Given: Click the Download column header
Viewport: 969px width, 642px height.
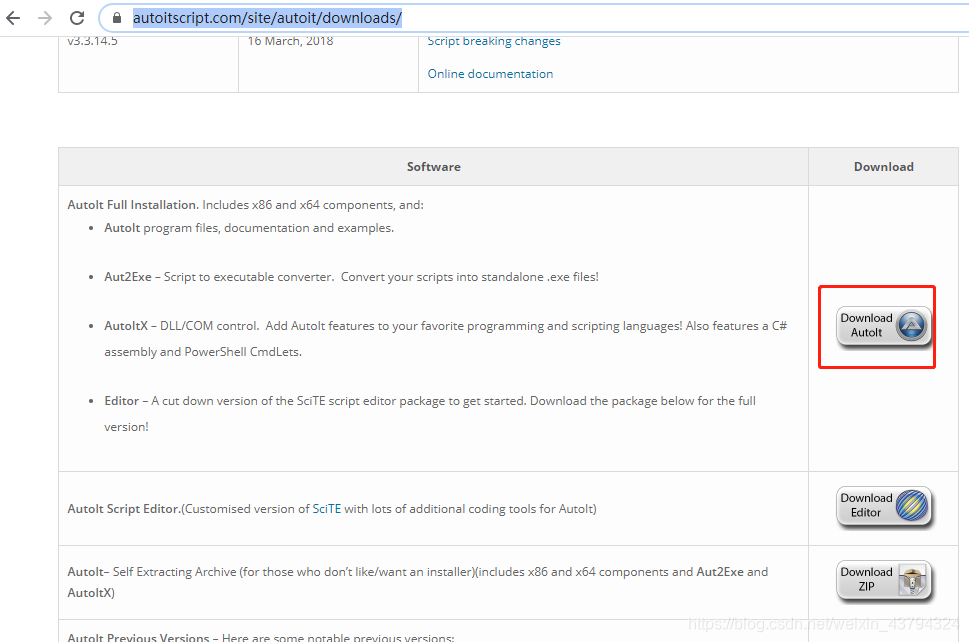Looking at the screenshot, I should coord(884,167).
